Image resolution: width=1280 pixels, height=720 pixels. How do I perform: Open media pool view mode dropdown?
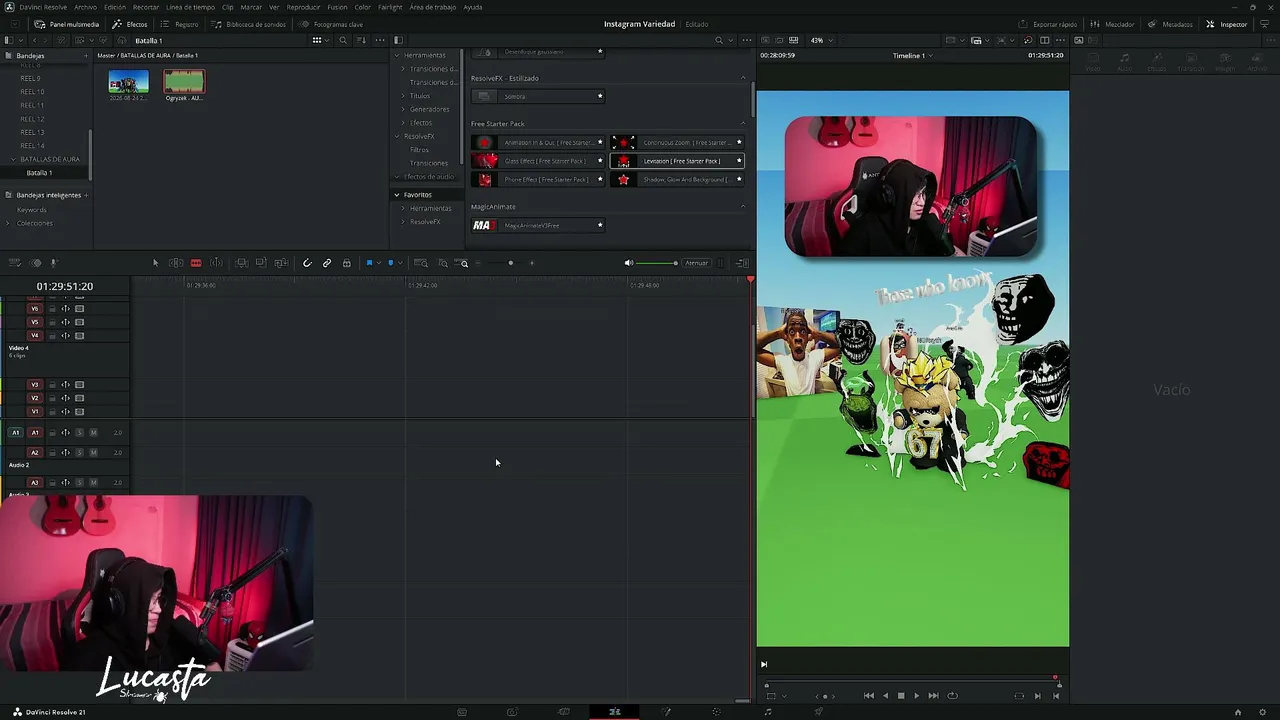[x=319, y=41]
